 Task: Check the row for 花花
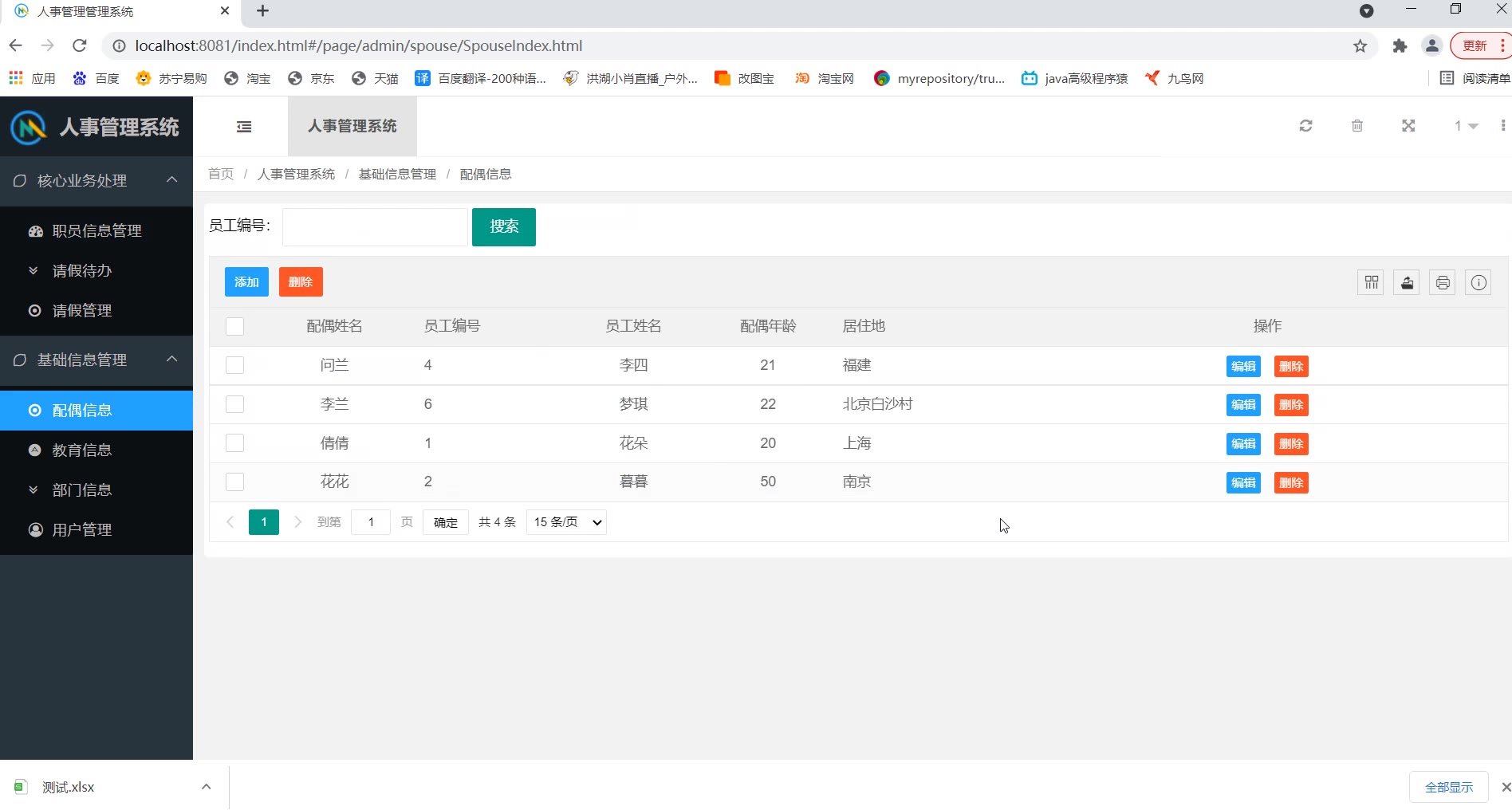(234, 482)
